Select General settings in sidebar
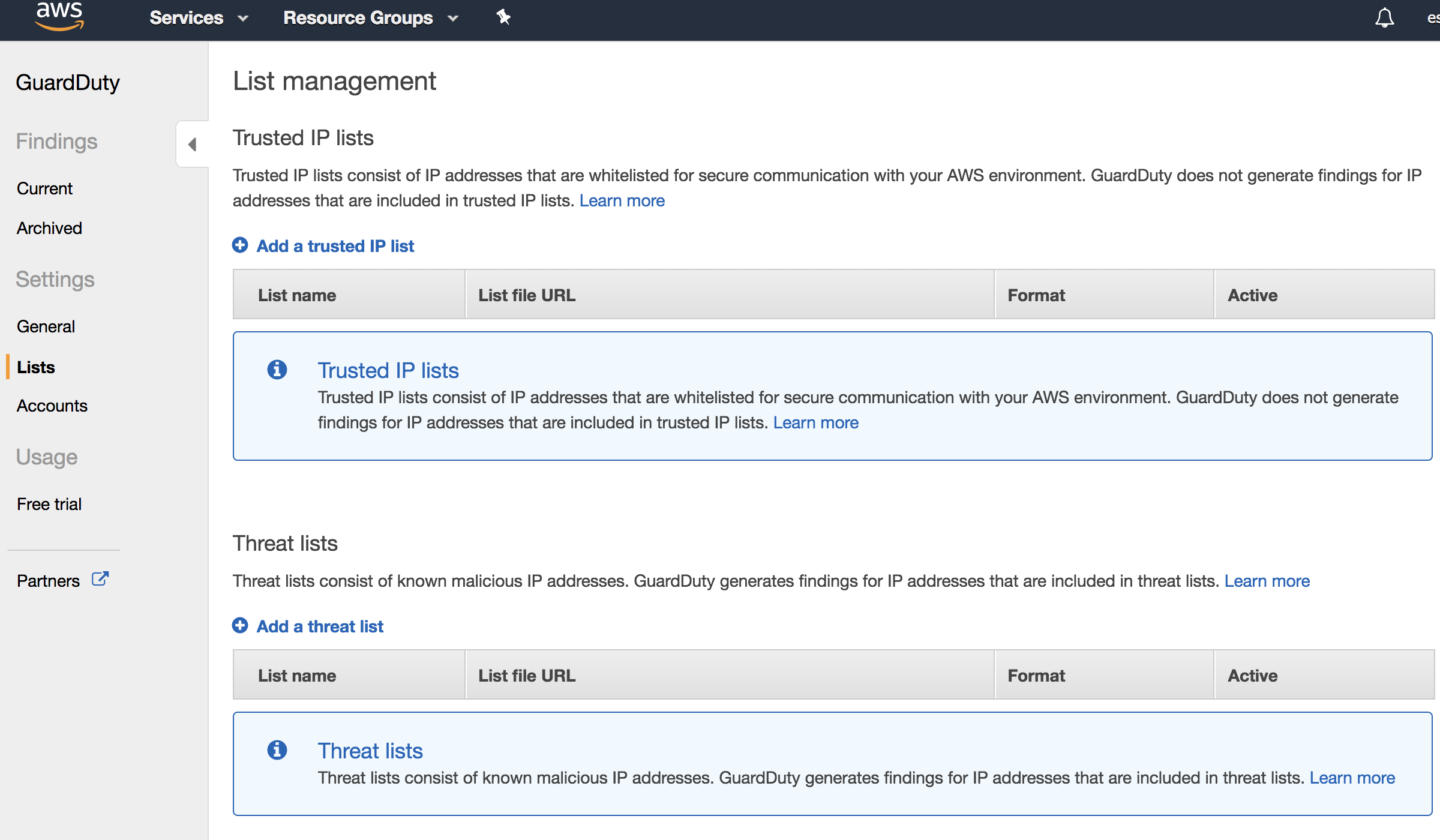The width and height of the screenshot is (1440, 840). coord(46,326)
